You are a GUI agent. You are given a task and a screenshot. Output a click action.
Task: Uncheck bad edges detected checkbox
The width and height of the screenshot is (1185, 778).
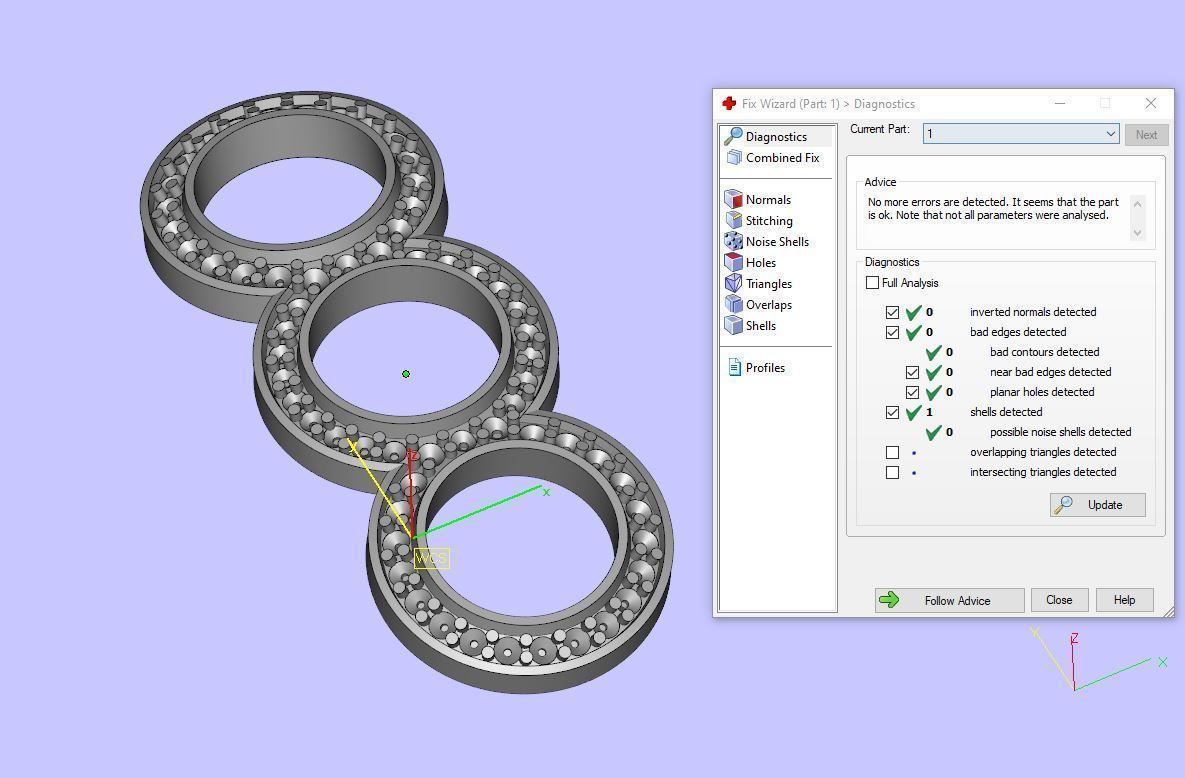click(x=893, y=332)
